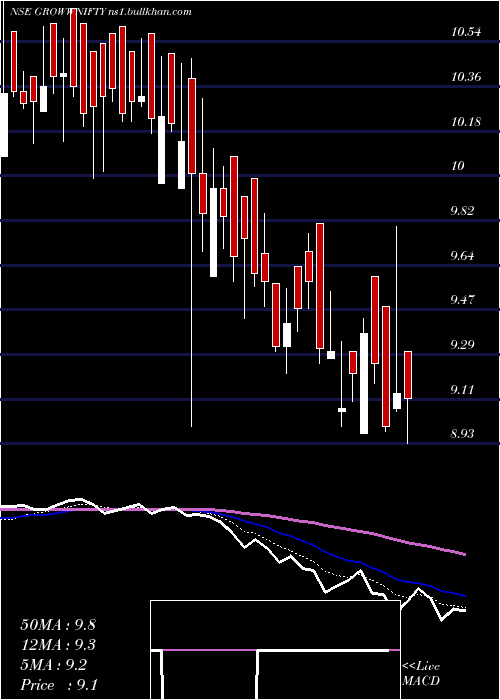This screenshot has width=500, height=700.
Task: Click the "50MA : 9.8" legend text
Action: 58,625
